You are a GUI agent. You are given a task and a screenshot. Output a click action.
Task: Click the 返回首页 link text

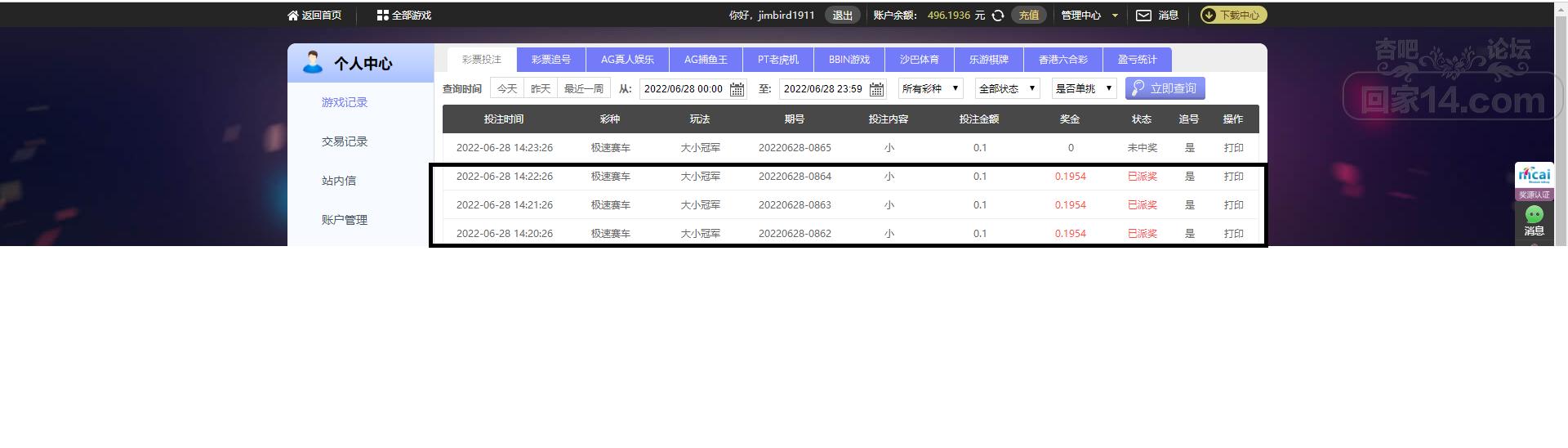[322, 16]
